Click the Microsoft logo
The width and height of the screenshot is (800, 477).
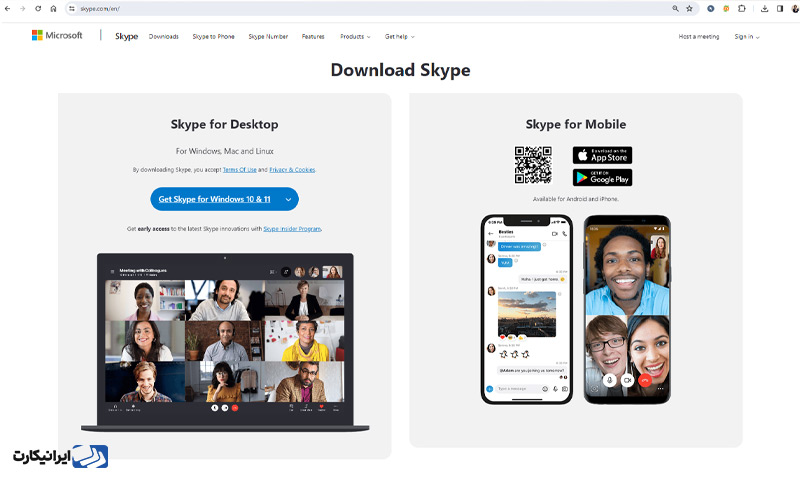pos(57,35)
